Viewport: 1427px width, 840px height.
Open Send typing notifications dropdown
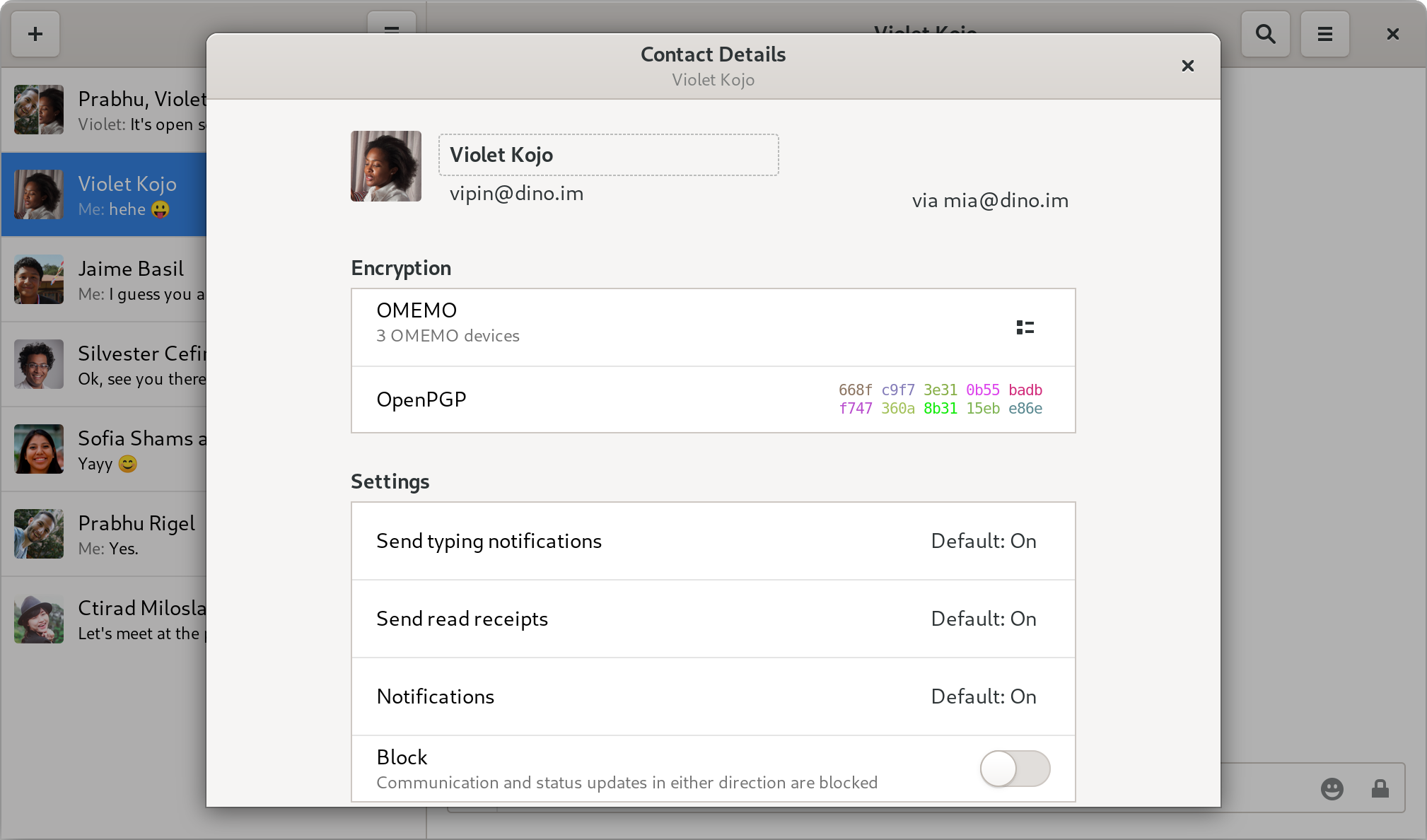pos(983,541)
